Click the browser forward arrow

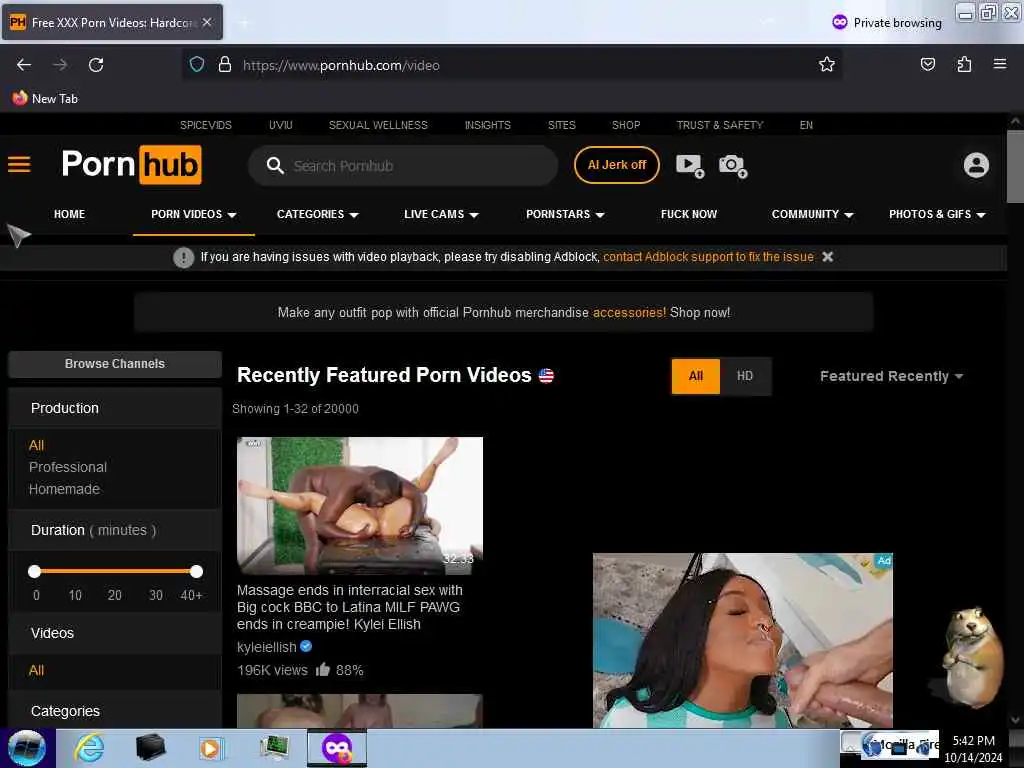point(60,65)
